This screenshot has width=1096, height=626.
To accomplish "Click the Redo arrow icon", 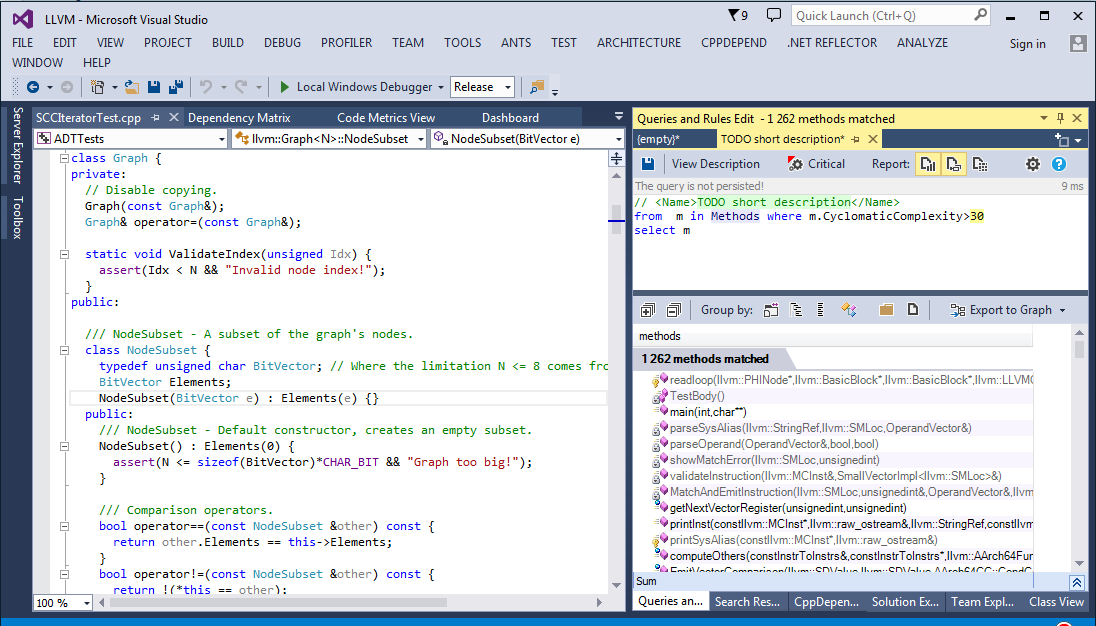I will point(241,87).
